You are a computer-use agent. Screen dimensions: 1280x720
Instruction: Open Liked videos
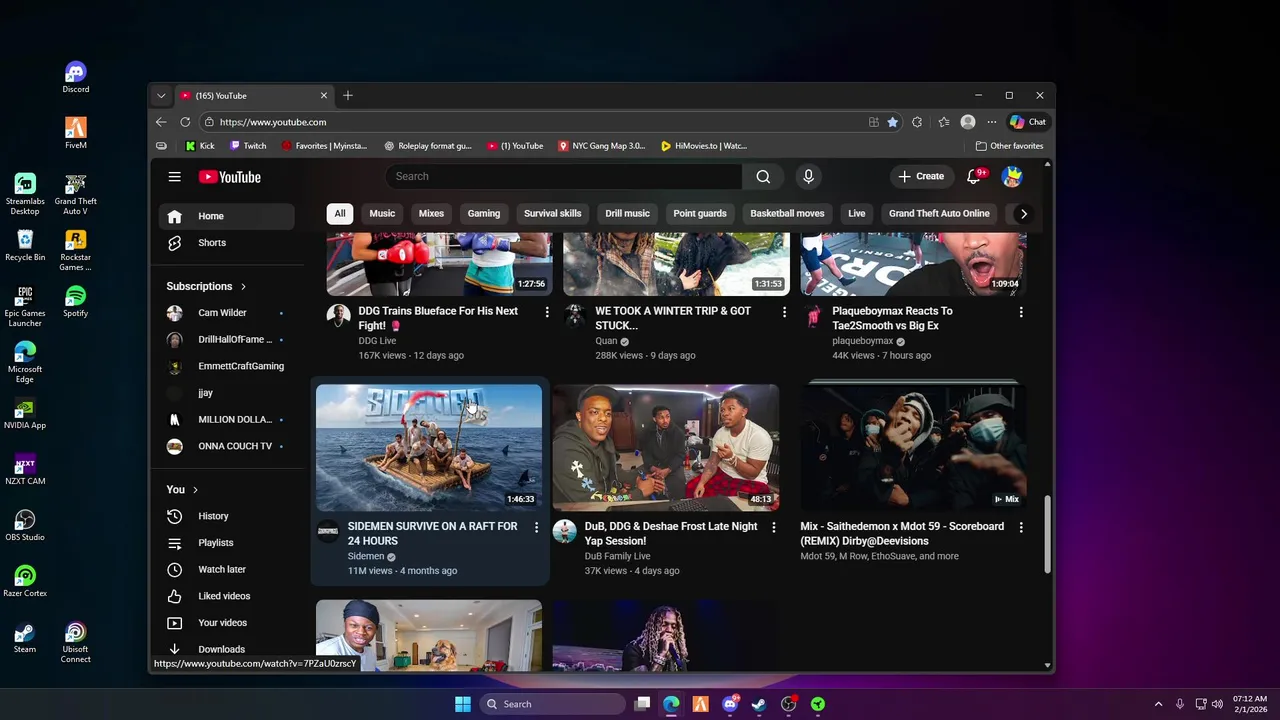(226, 596)
